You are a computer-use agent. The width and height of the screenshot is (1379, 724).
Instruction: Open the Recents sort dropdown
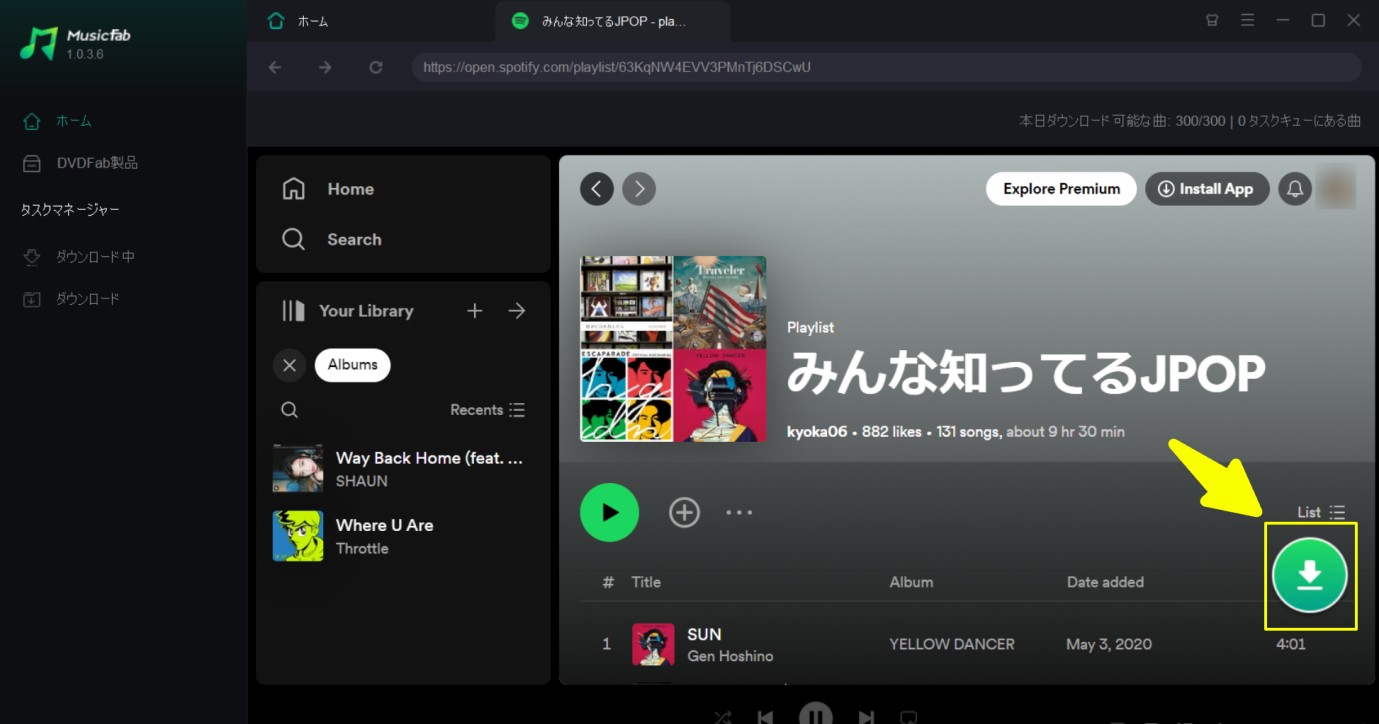tap(487, 410)
